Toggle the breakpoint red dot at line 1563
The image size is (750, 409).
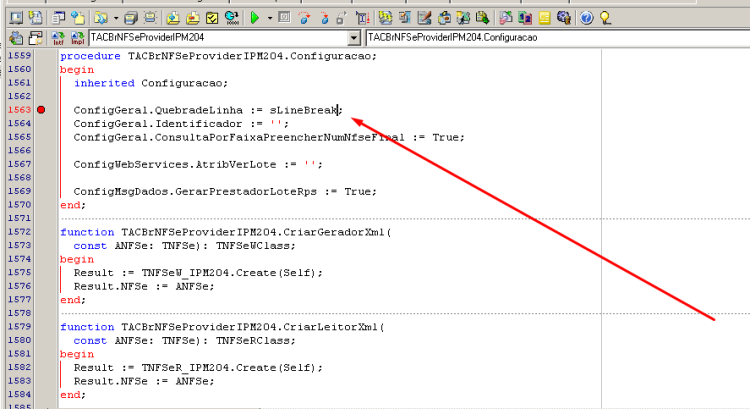(42, 110)
